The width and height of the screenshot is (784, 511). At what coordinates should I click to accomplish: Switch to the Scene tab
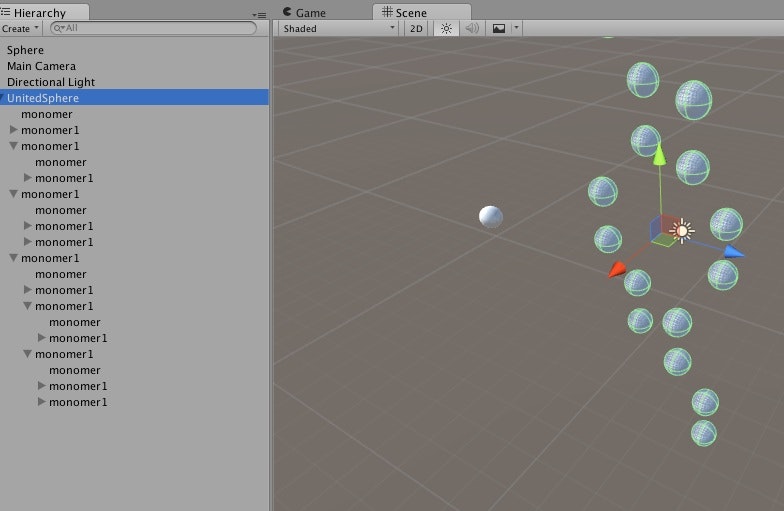point(422,12)
